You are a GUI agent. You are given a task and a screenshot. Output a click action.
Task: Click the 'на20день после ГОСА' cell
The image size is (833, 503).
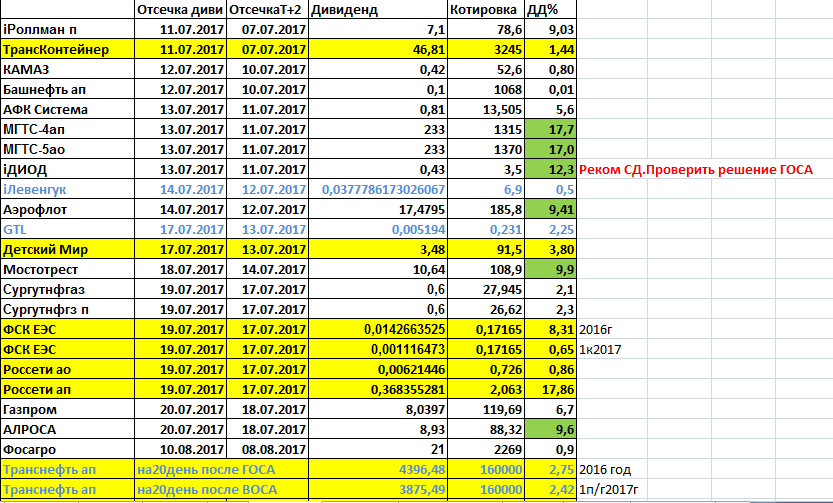coord(222,470)
